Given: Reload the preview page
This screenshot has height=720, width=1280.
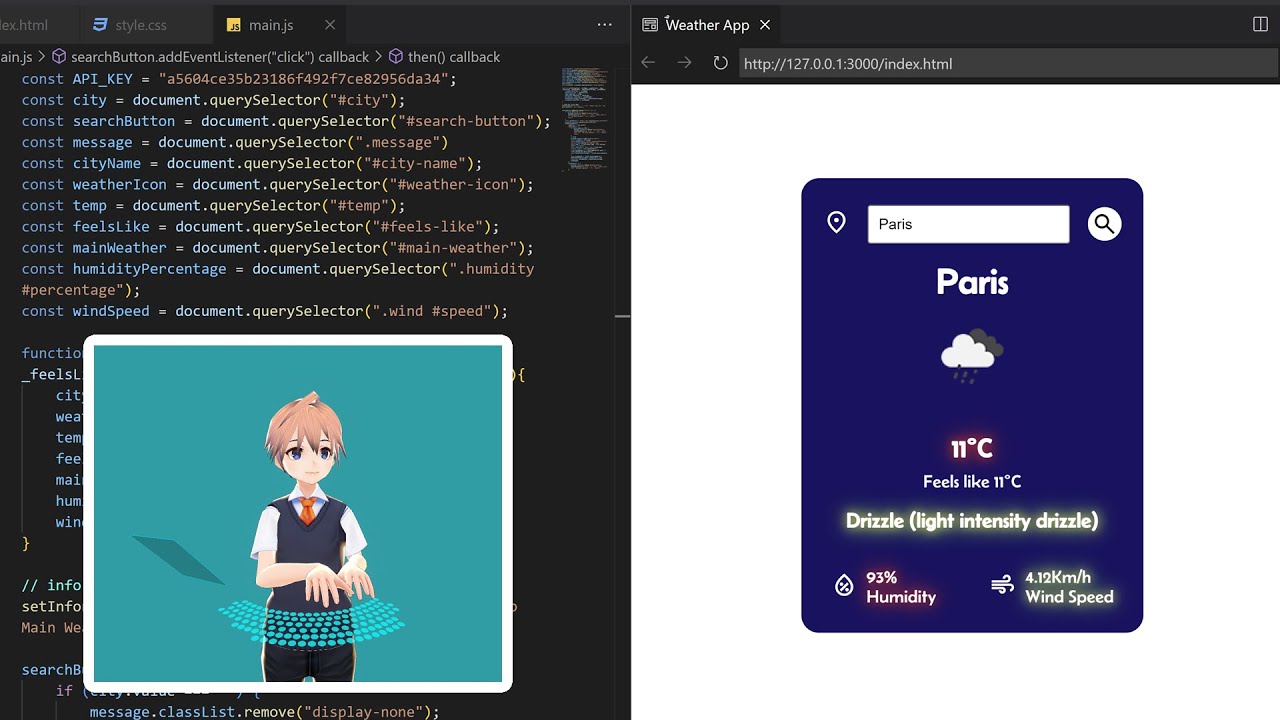Looking at the screenshot, I should tap(720, 63).
